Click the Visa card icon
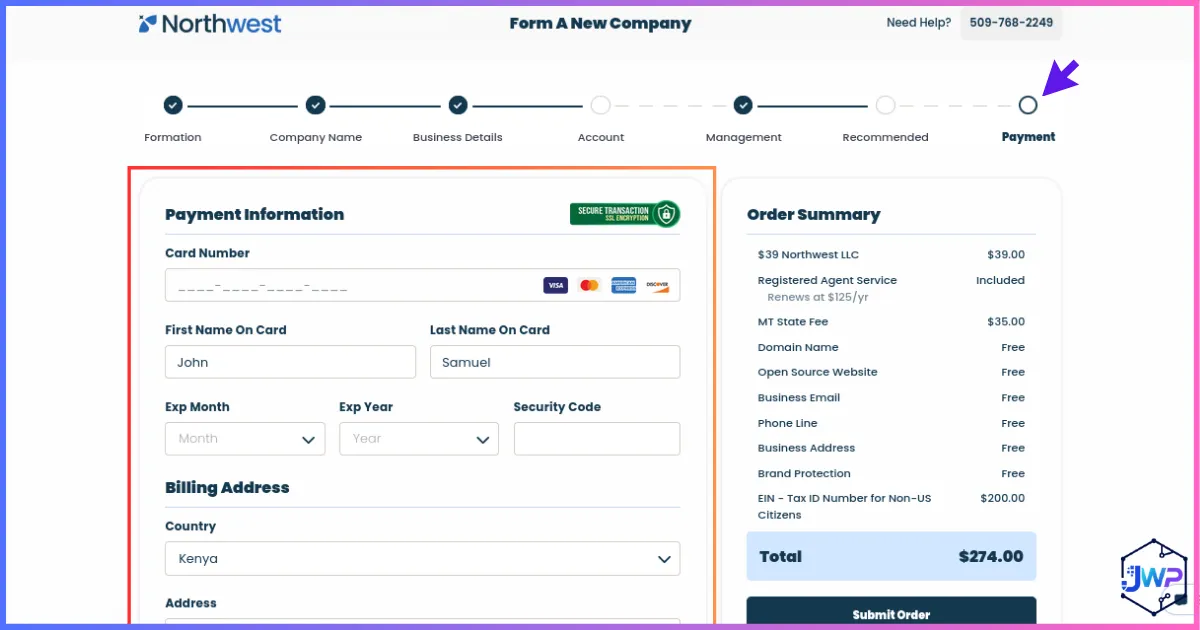Image resolution: width=1200 pixels, height=630 pixels. pos(556,286)
